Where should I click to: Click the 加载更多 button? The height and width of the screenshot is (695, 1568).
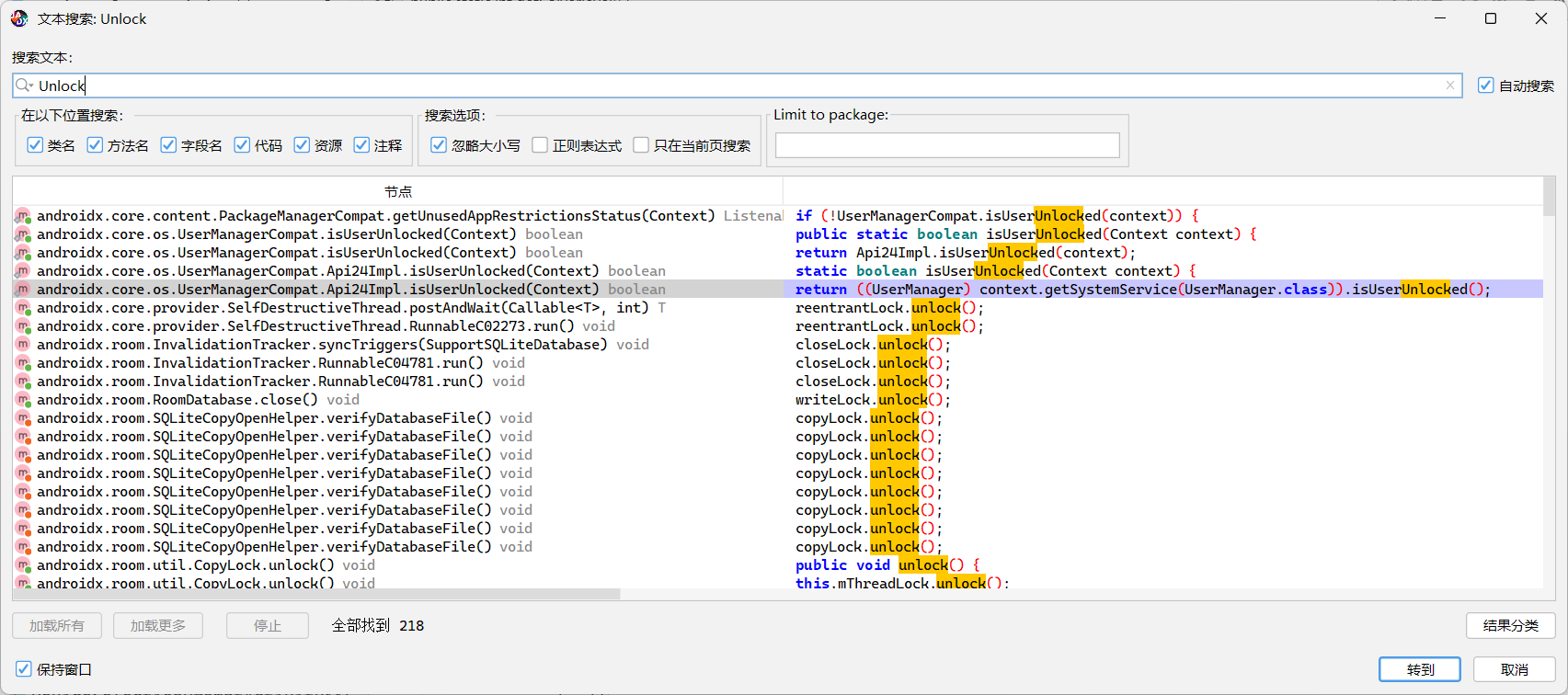pos(158,626)
